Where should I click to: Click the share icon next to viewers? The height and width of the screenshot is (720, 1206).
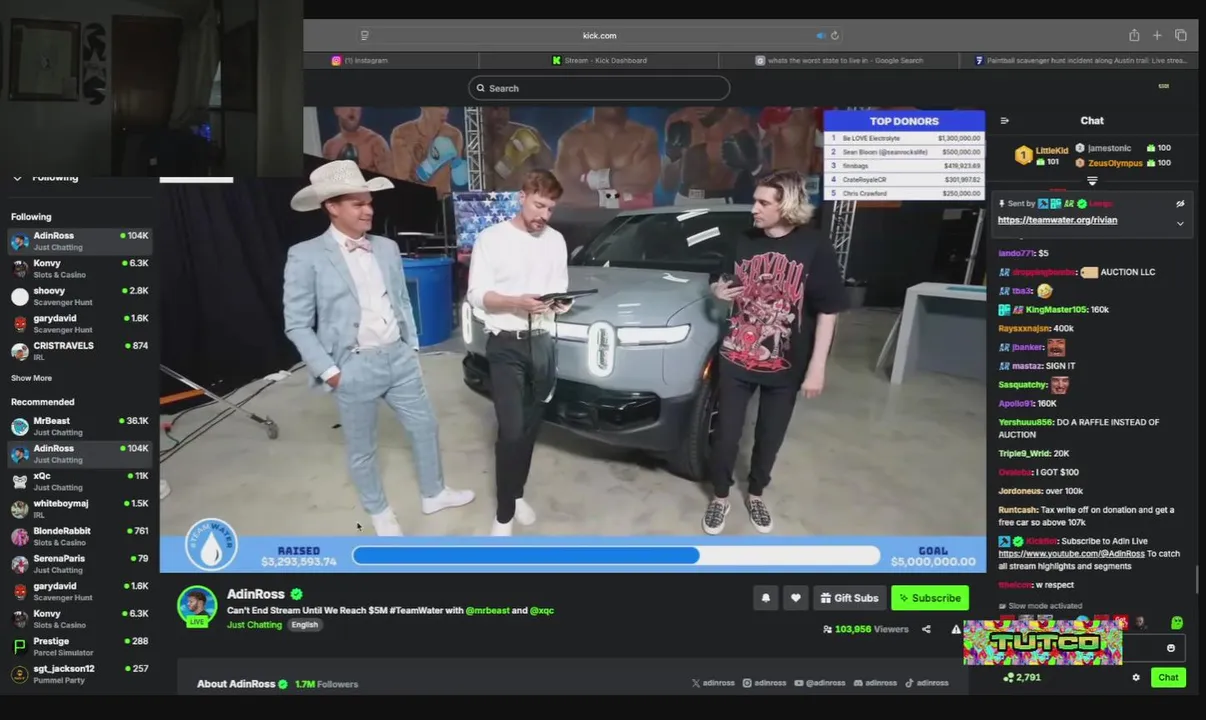tap(926, 629)
